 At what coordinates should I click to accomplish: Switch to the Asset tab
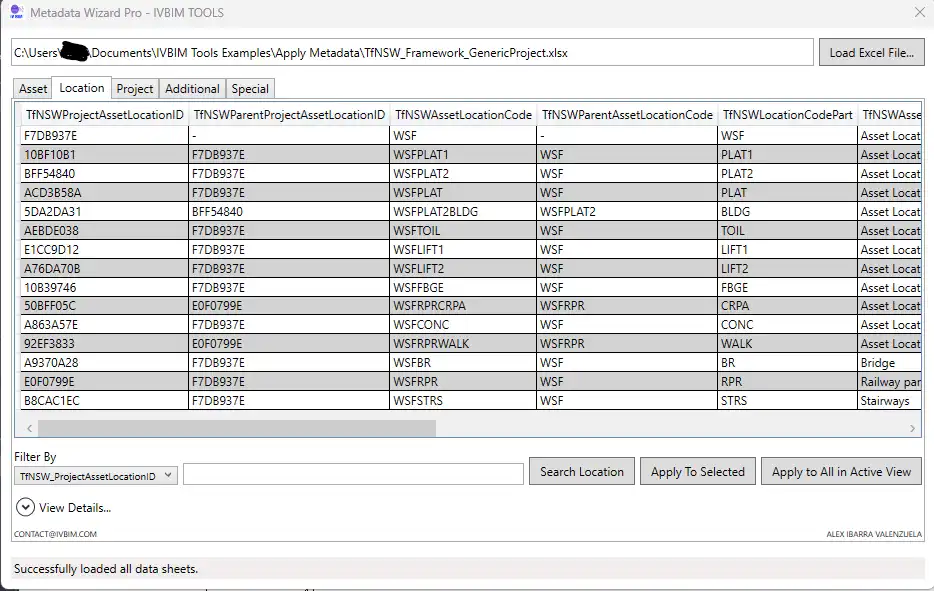coord(33,89)
